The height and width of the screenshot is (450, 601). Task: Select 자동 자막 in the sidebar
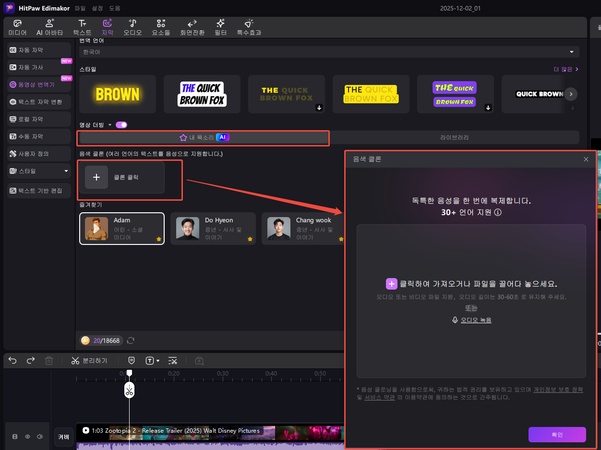[39, 50]
